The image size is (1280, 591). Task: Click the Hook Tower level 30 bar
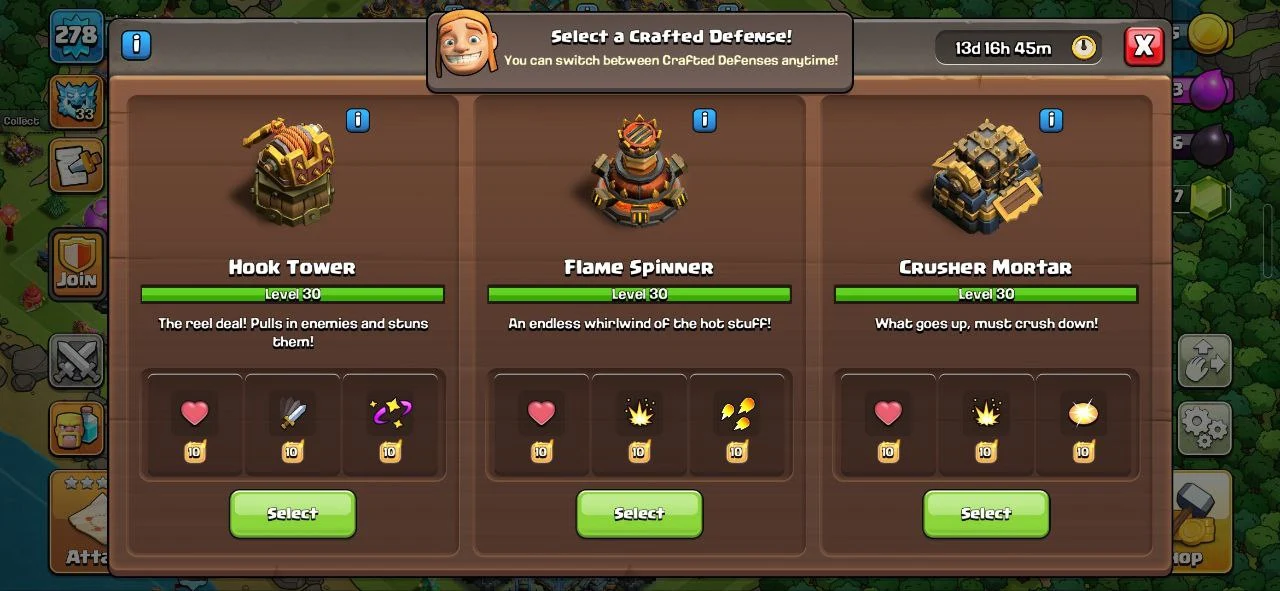(x=293, y=294)
